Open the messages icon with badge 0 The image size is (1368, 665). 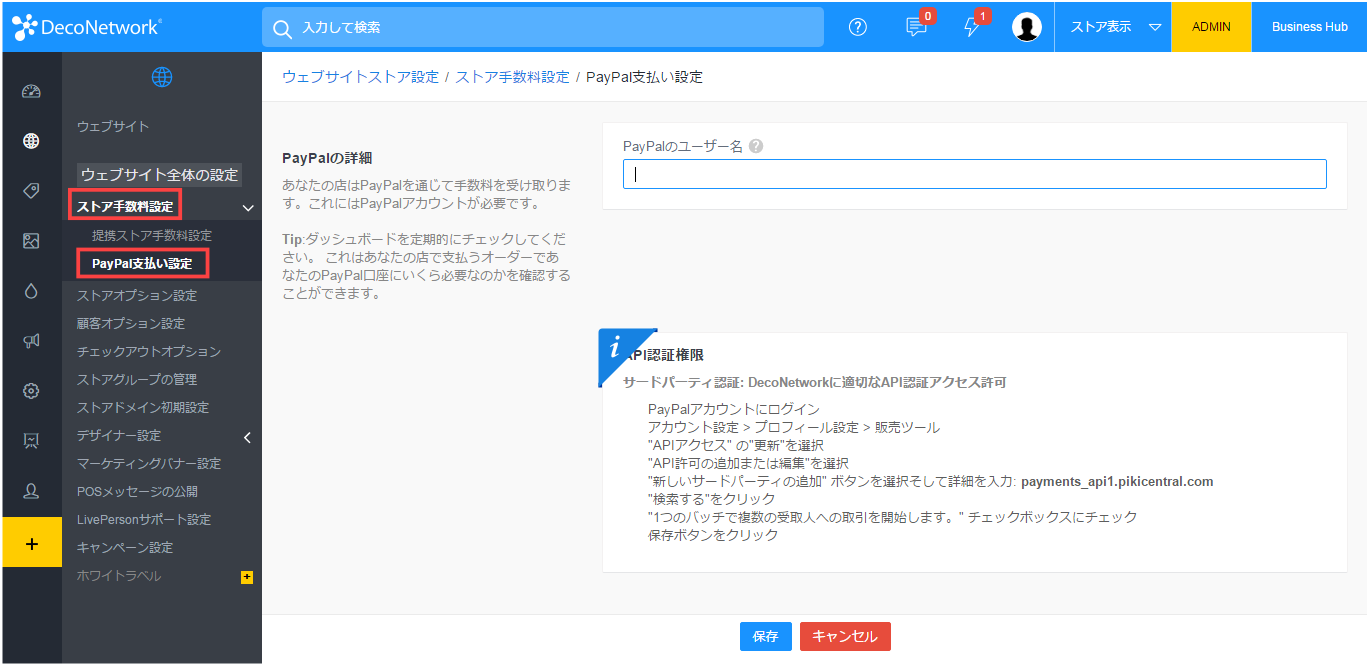pyautogui.click(x=916, y=27)
